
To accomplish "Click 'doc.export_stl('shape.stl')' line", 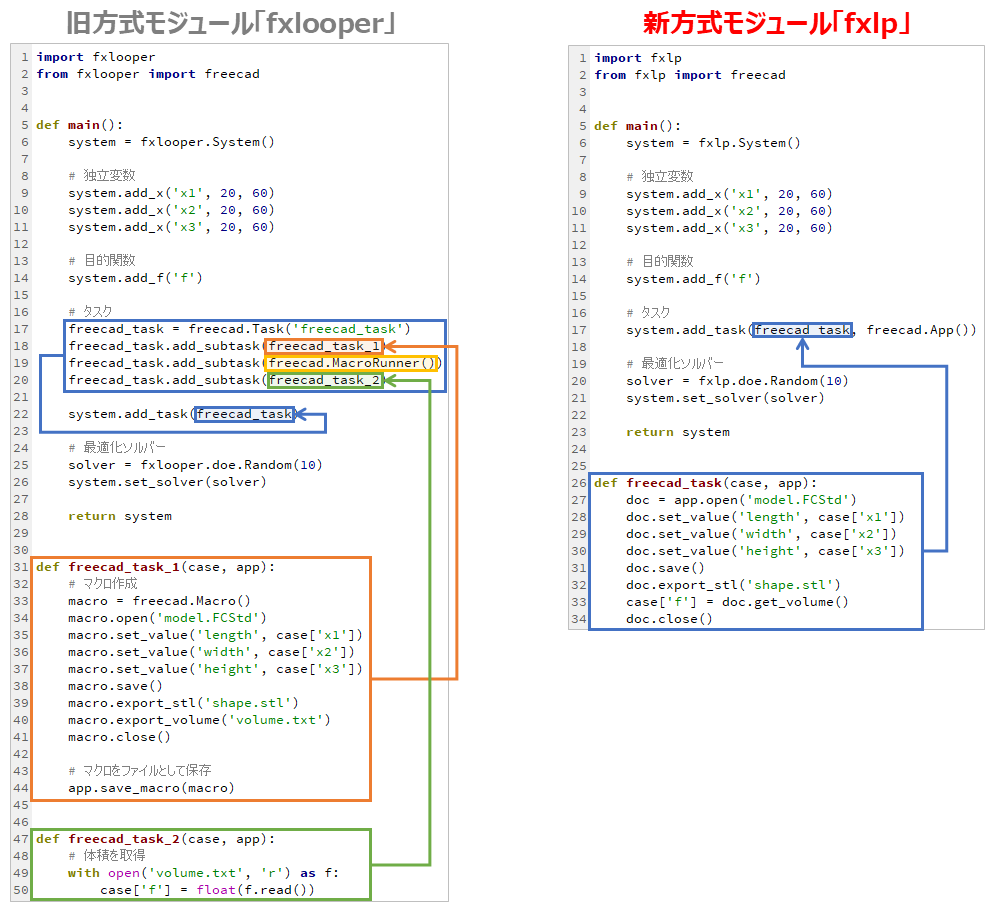I will pos(733,584).
